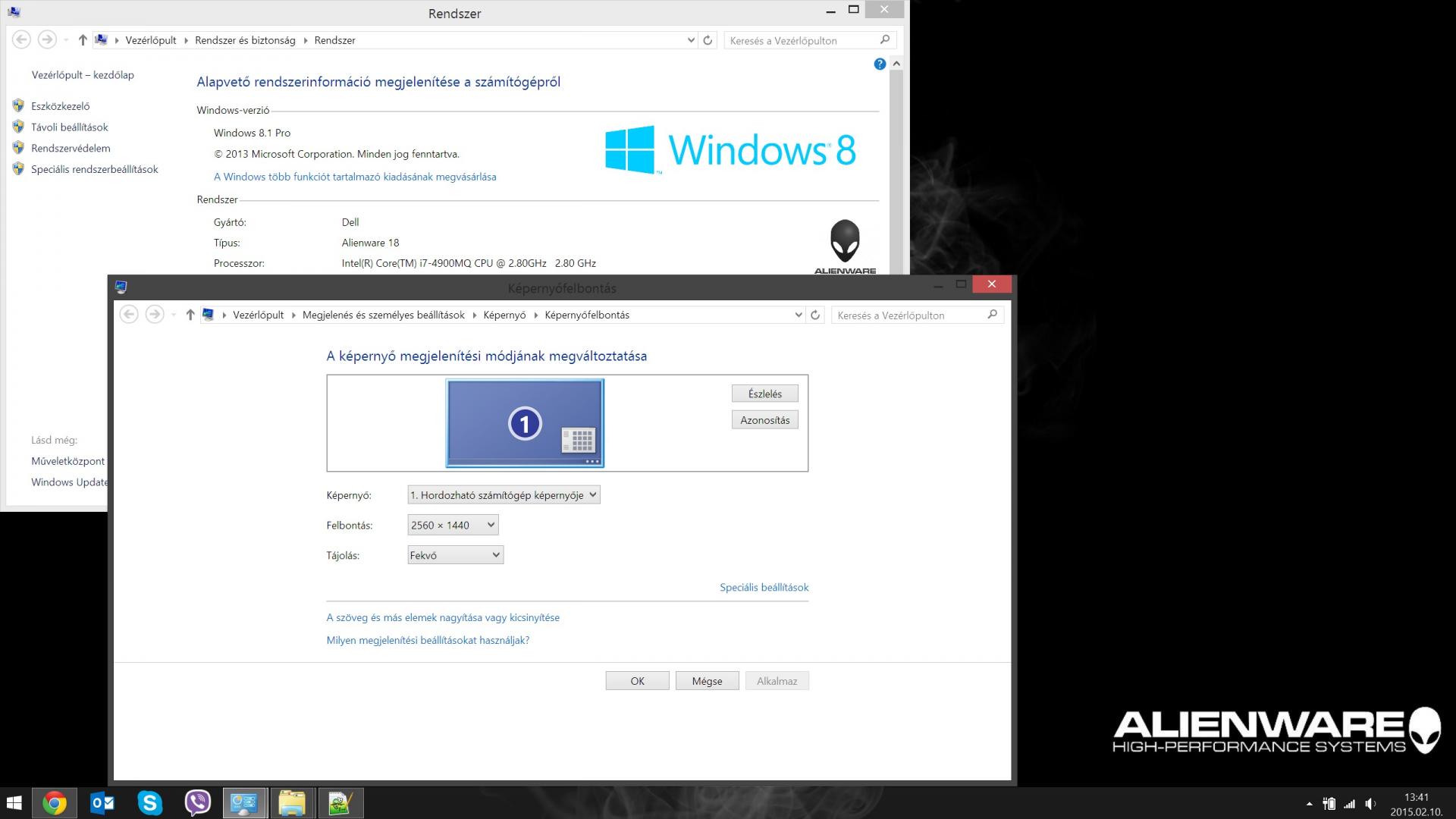Click the volume speaker tray icon
Image resolution: width=1456 pixels, height=819 pixels.
(x=1370, y=804)
